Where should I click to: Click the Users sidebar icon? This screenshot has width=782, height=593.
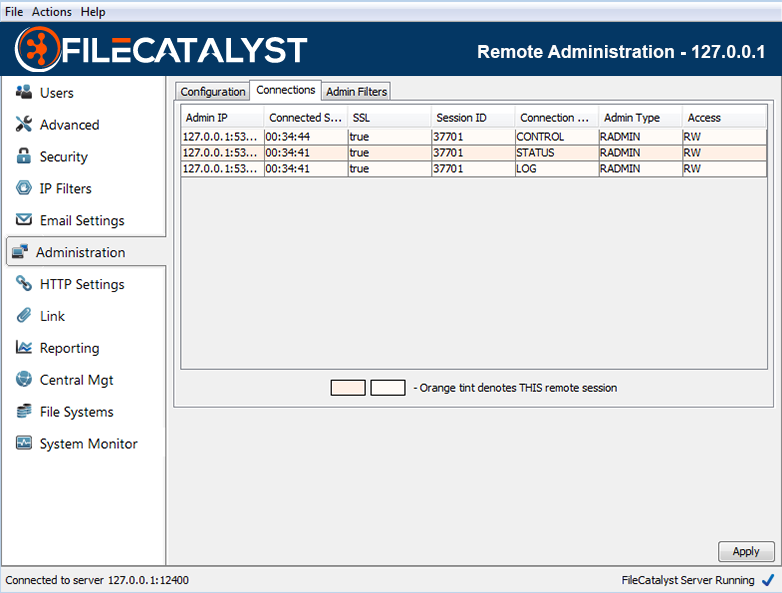point(23,92)
